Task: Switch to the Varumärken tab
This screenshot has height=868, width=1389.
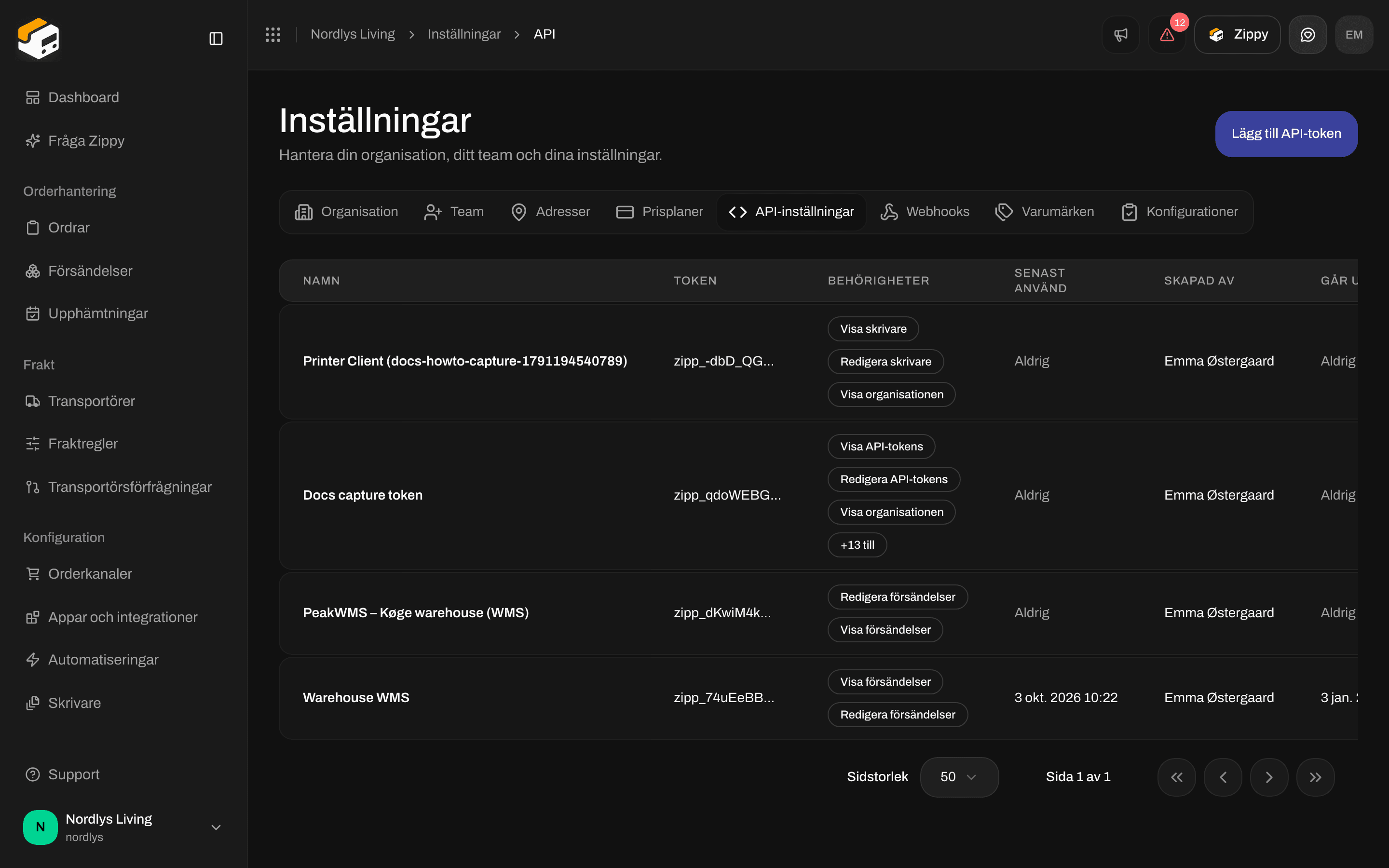Action: 1044,212
